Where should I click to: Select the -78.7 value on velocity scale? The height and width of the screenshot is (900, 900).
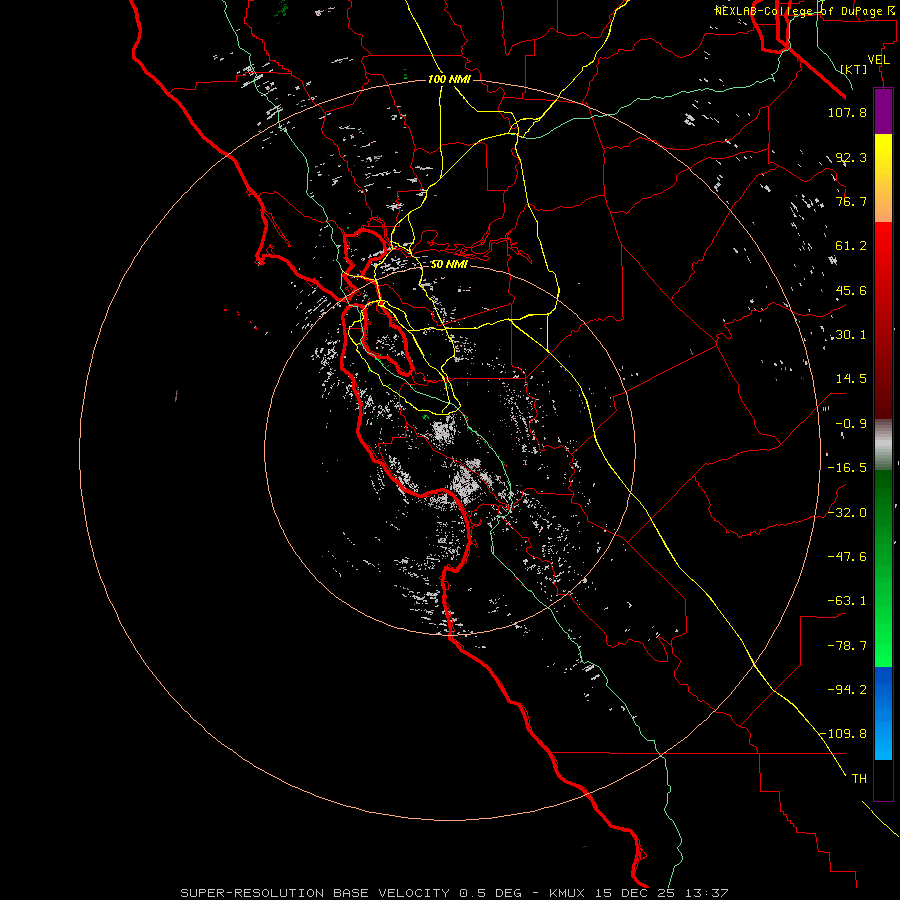pyautogui.click(x=847, y=646)
